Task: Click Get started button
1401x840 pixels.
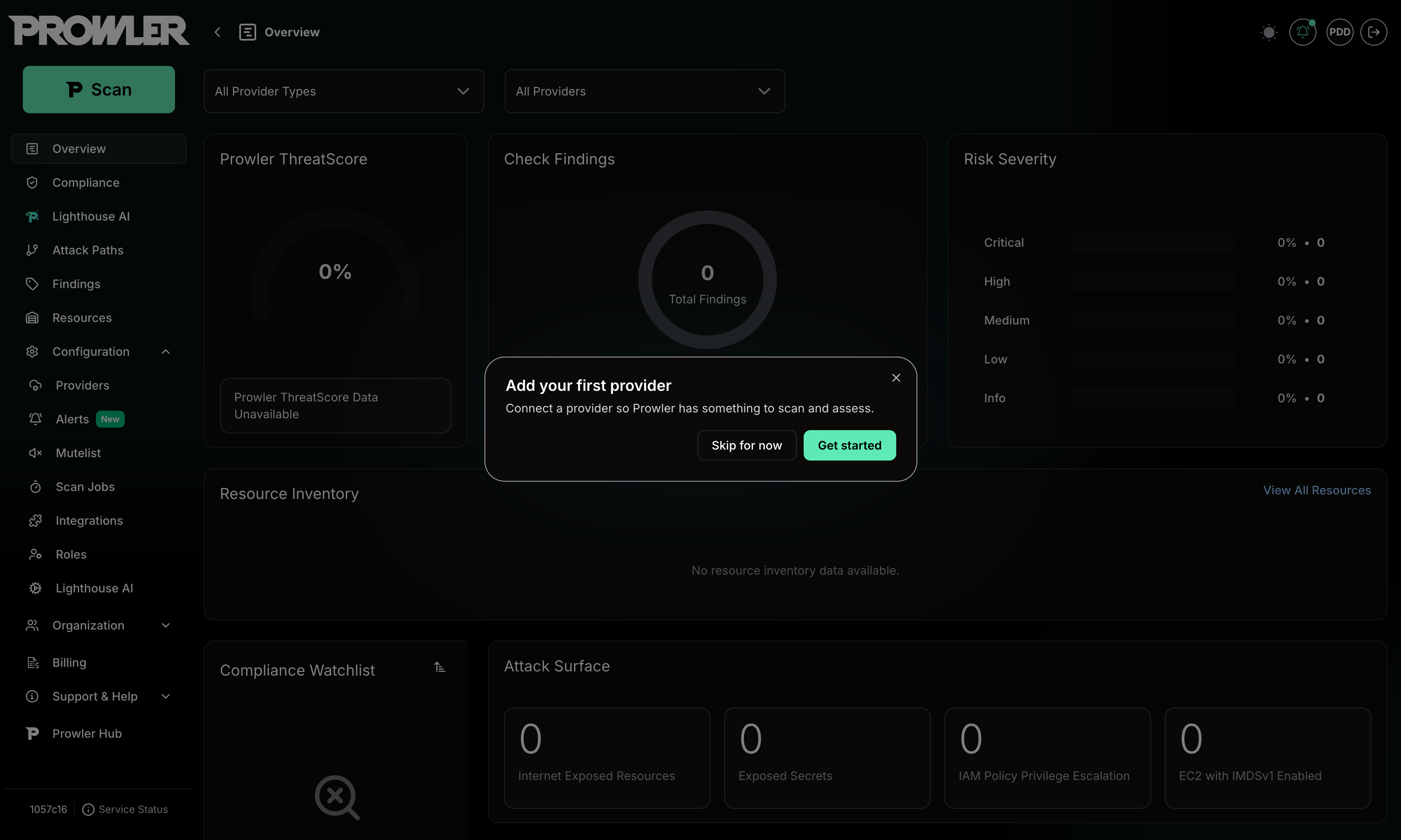Action: point(849,445)
